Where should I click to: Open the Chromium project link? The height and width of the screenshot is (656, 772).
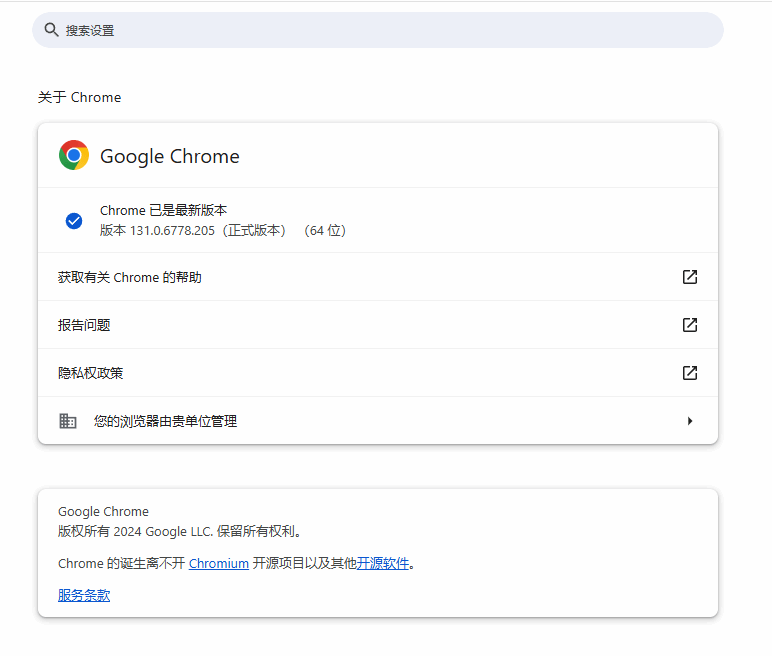218,563
